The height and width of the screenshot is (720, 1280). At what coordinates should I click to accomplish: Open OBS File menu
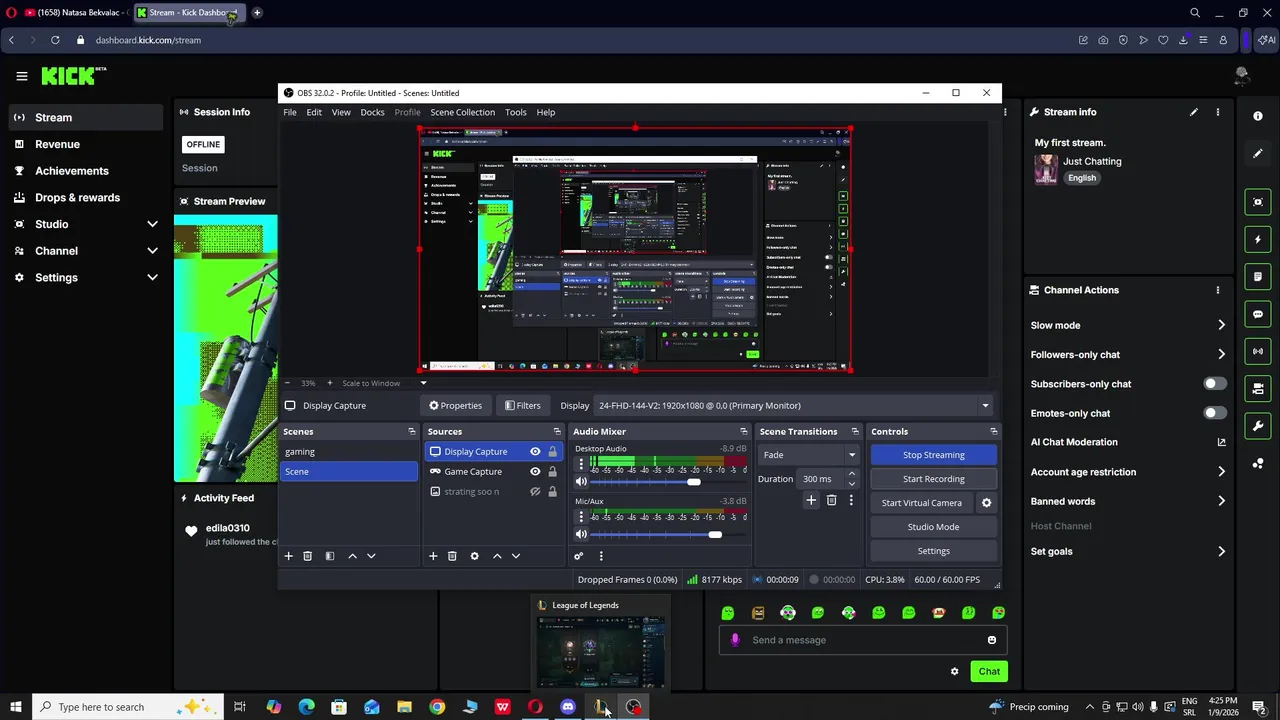coord(290,112)
